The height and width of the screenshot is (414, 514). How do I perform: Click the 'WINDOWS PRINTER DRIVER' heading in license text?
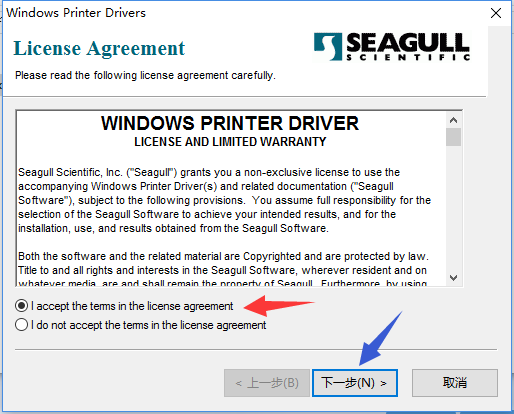pyautogui.click(x=230, y=123)
